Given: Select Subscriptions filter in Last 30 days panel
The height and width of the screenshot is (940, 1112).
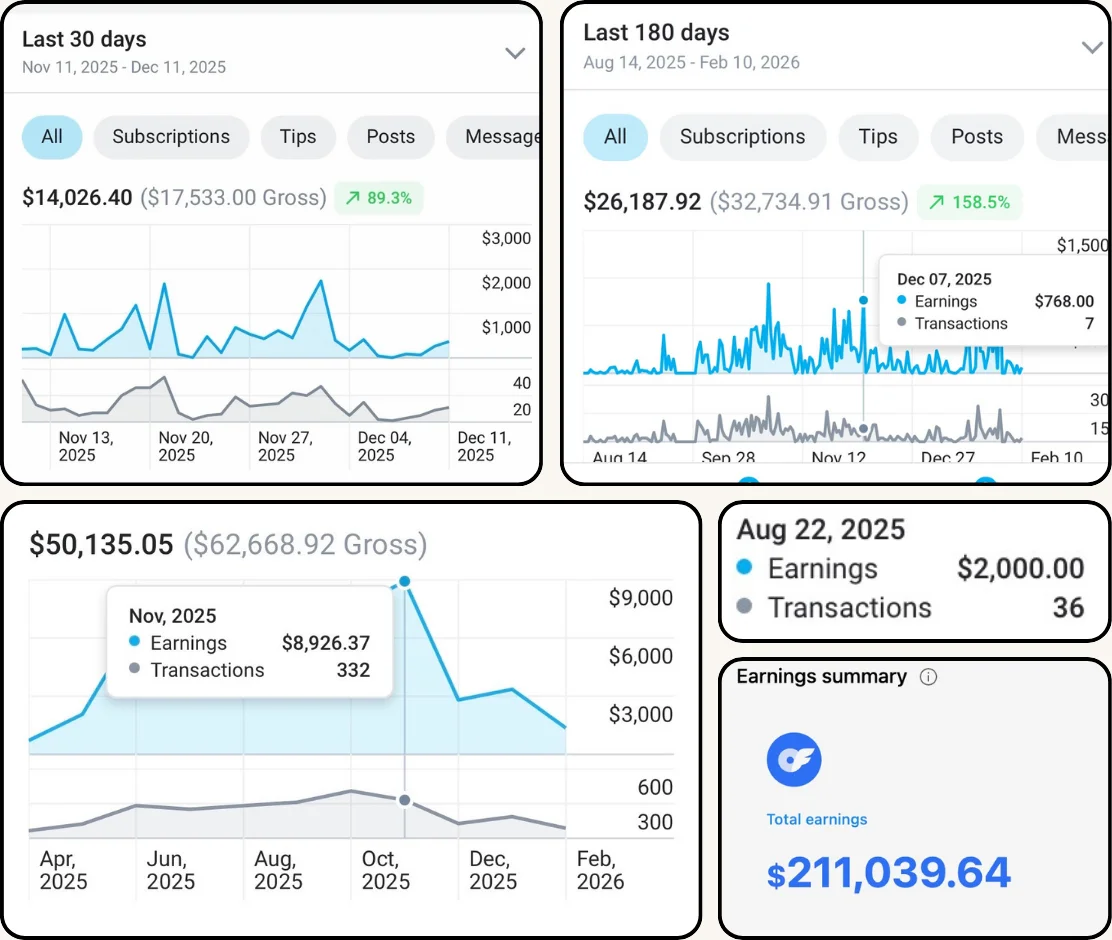Looking at the screenshot, I should (171, 137).
